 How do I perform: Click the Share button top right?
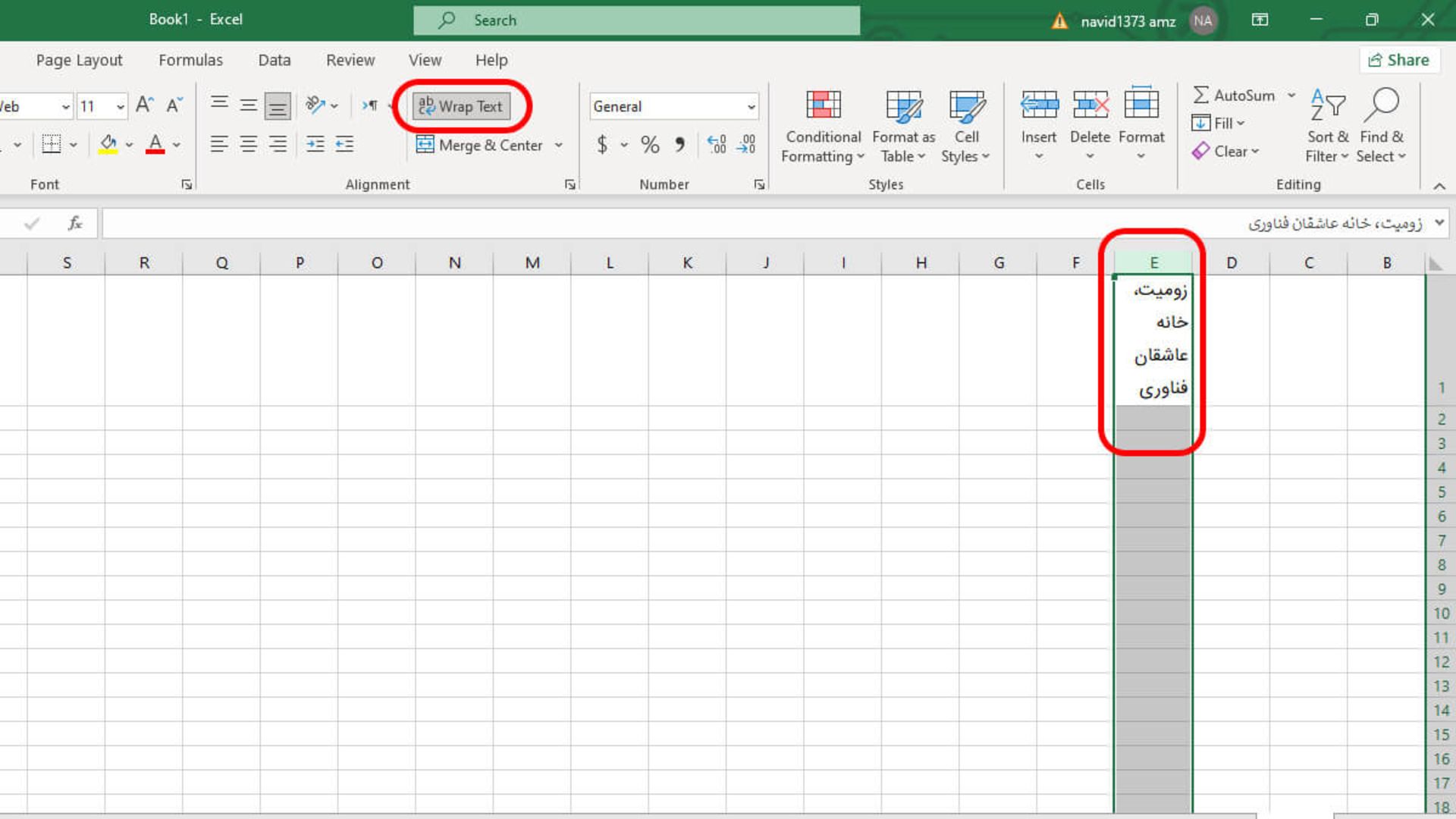1399,59
